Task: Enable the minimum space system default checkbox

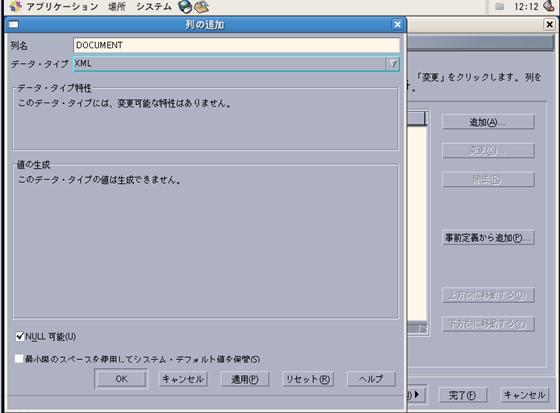Action: click(19, 359)
